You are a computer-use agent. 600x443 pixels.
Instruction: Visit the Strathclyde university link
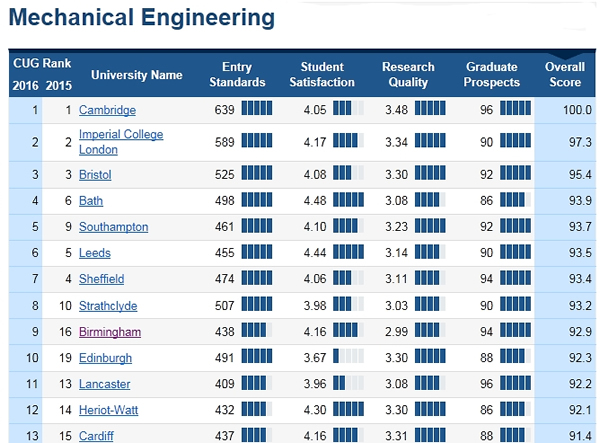point(108,305)
